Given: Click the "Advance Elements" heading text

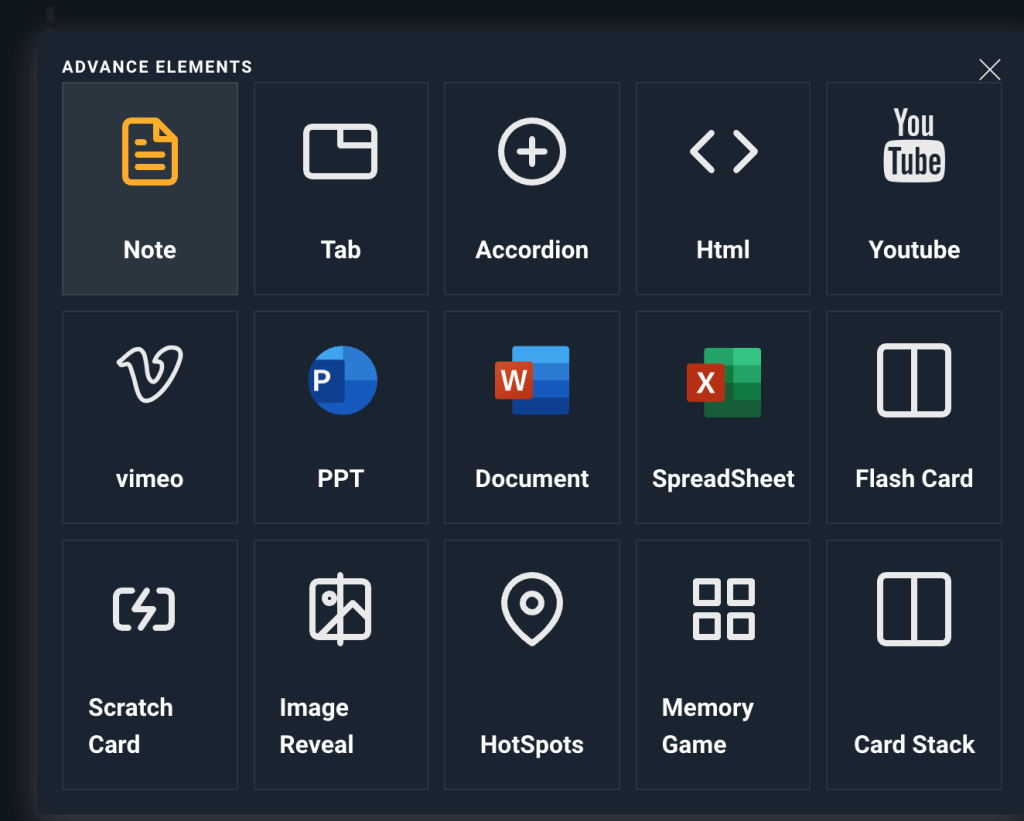Looking at the screenshot, I should tap(157, 67).
